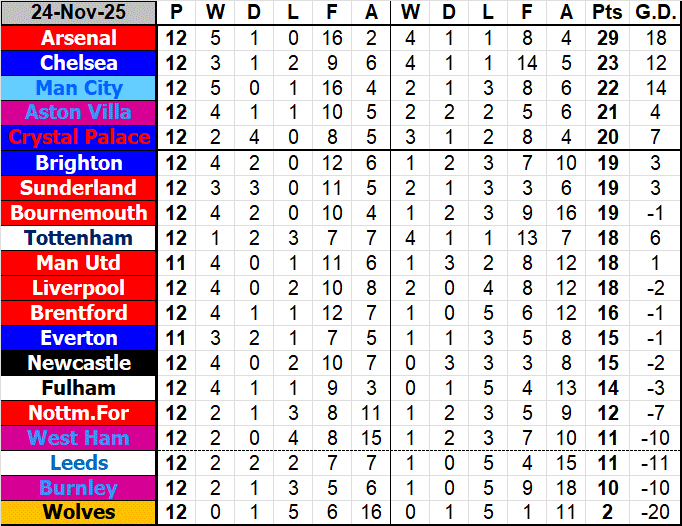Click the Man City team cell
682x526 pixels.
pyautogui.click(x=79, y=88)
